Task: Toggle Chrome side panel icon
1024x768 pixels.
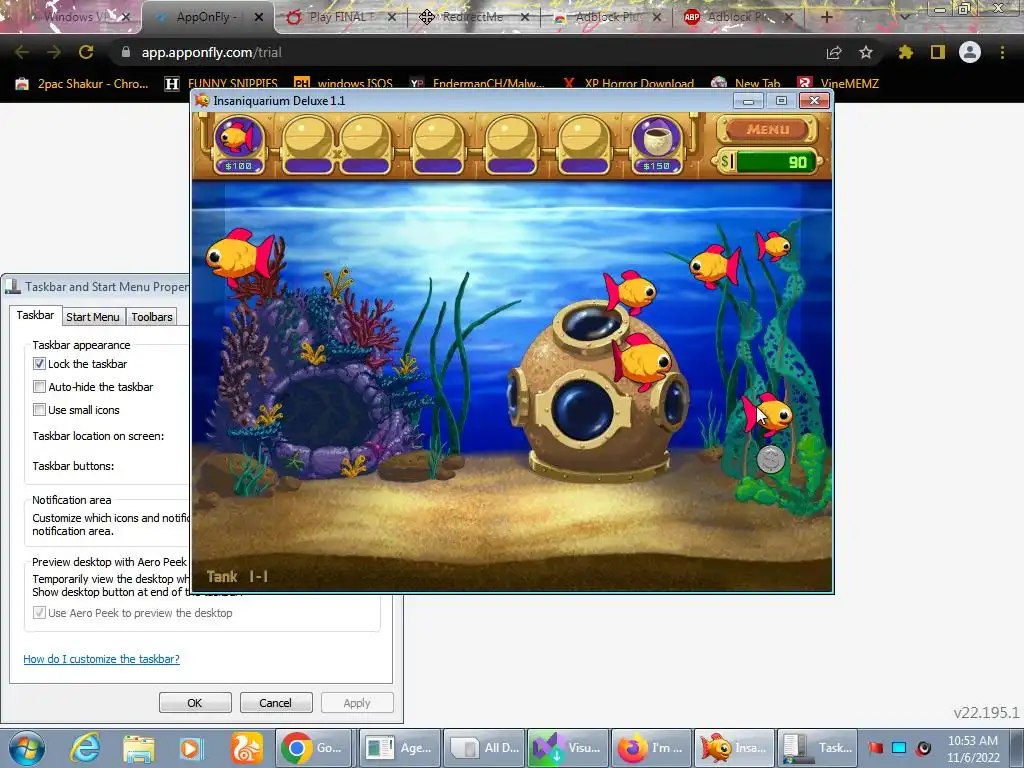Action: [x=938, y=52]
